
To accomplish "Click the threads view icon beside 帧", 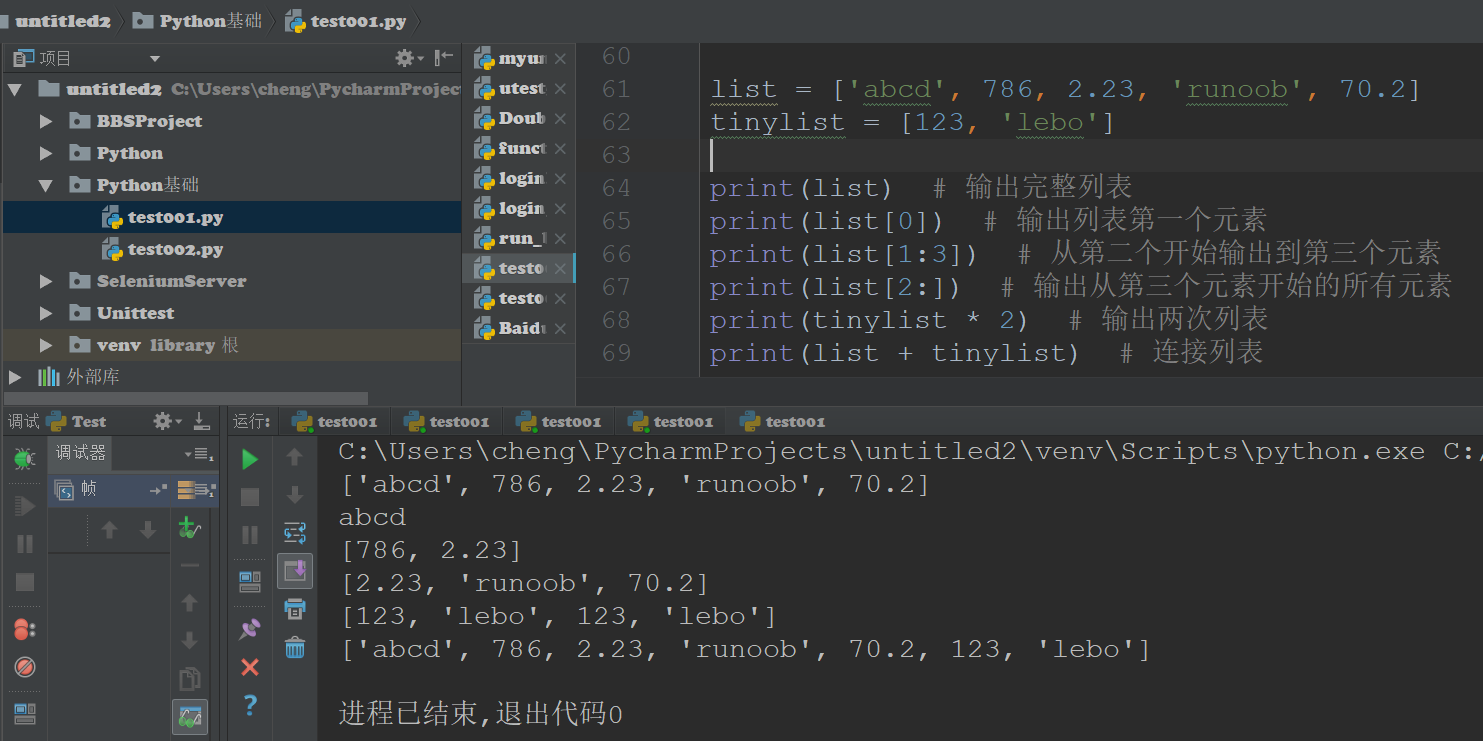I will (63, 490).
